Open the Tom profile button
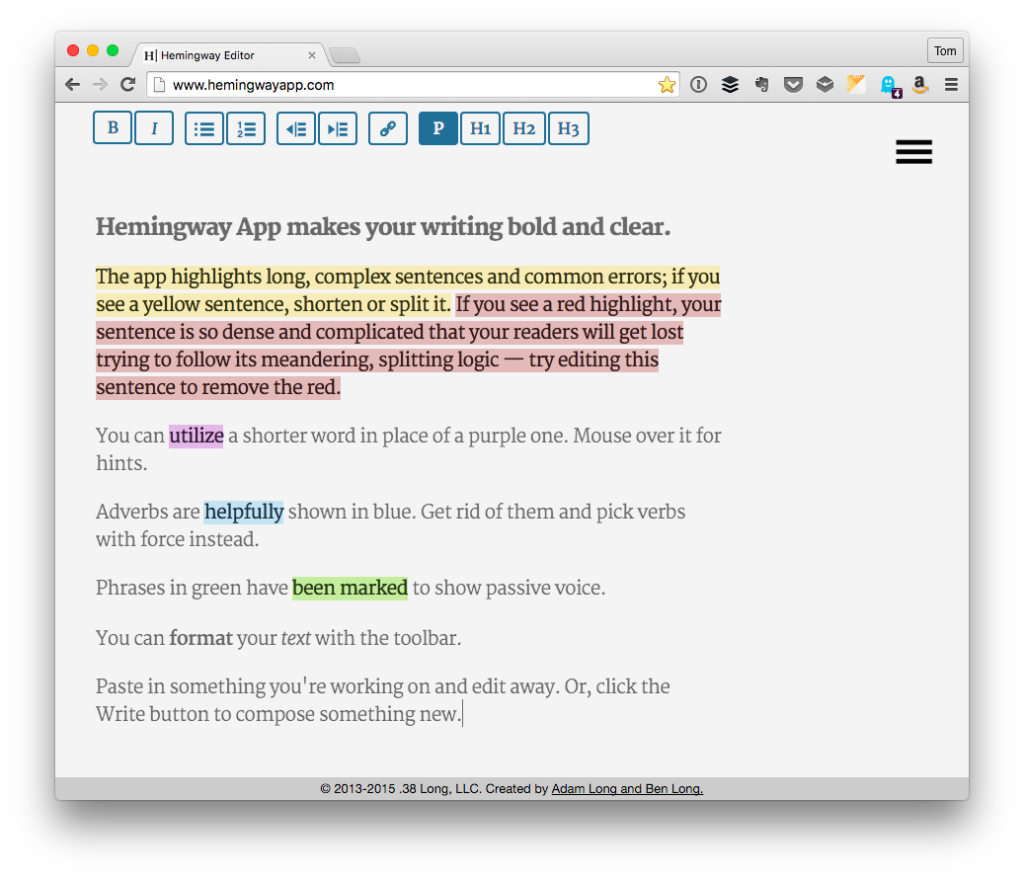1024x879 pixels. (x=945, y=51)
